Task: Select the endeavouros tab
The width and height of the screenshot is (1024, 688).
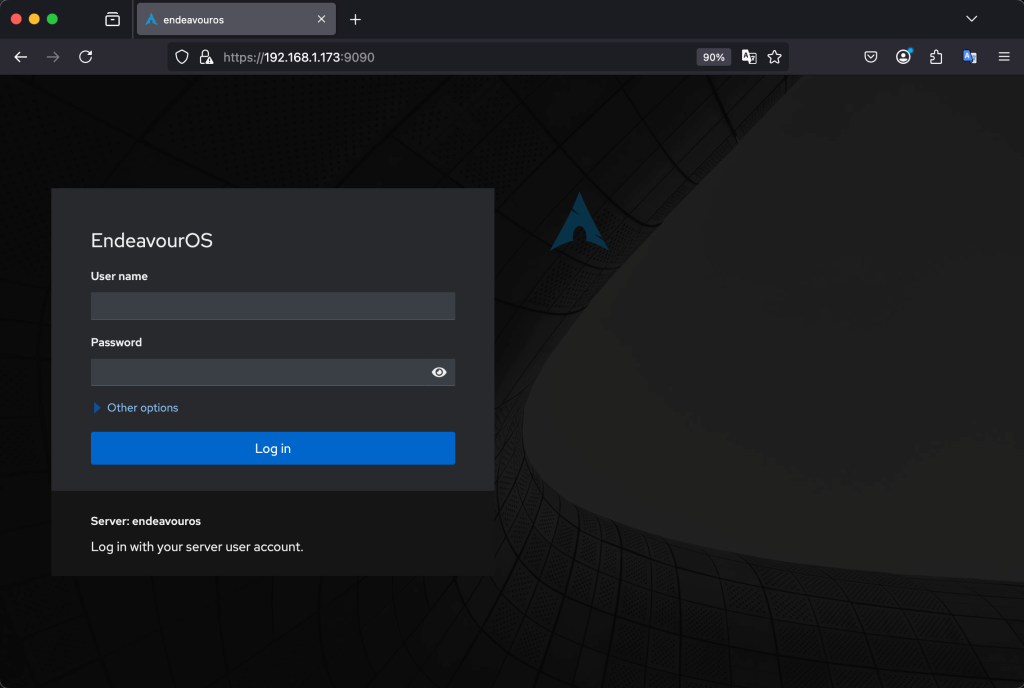Action: 236,20
